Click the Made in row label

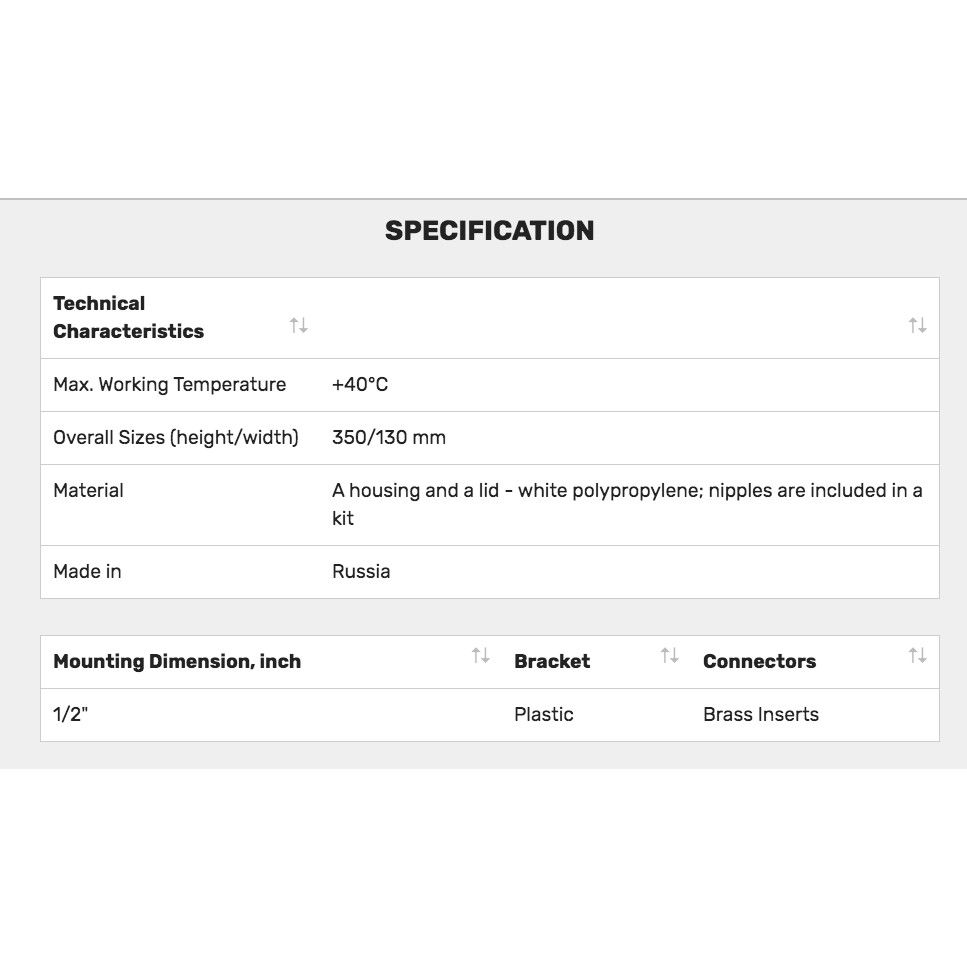point(87,572)
